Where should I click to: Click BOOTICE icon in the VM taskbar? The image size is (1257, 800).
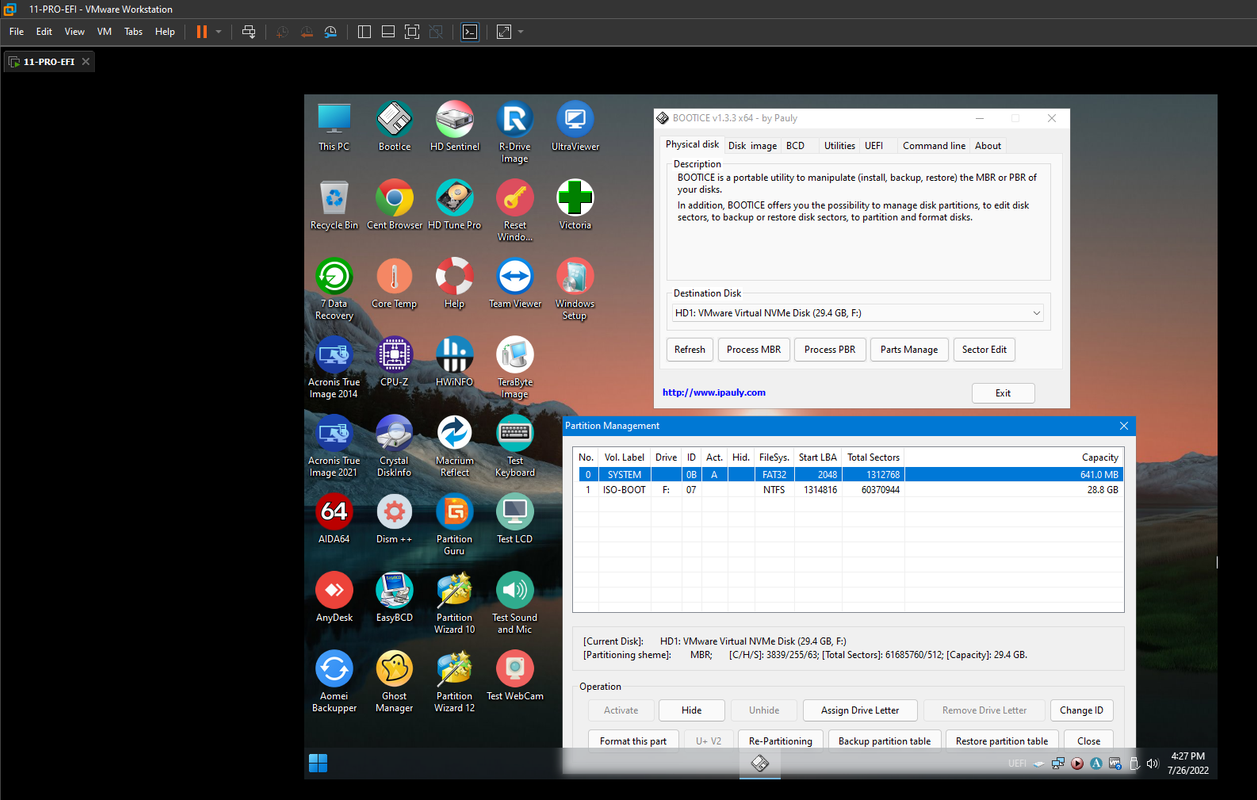(760, 764)
